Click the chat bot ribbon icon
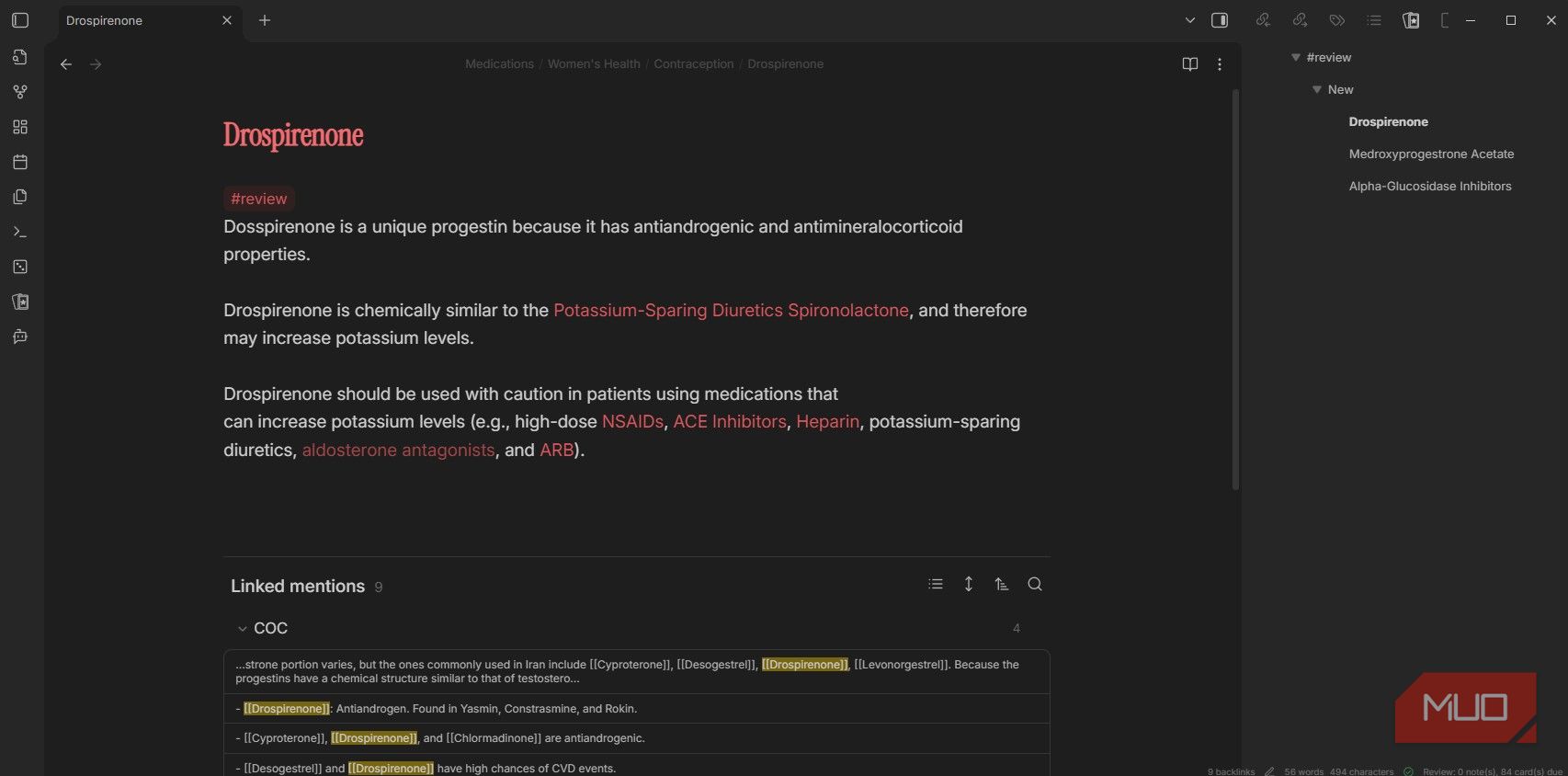 click(20, 337)
